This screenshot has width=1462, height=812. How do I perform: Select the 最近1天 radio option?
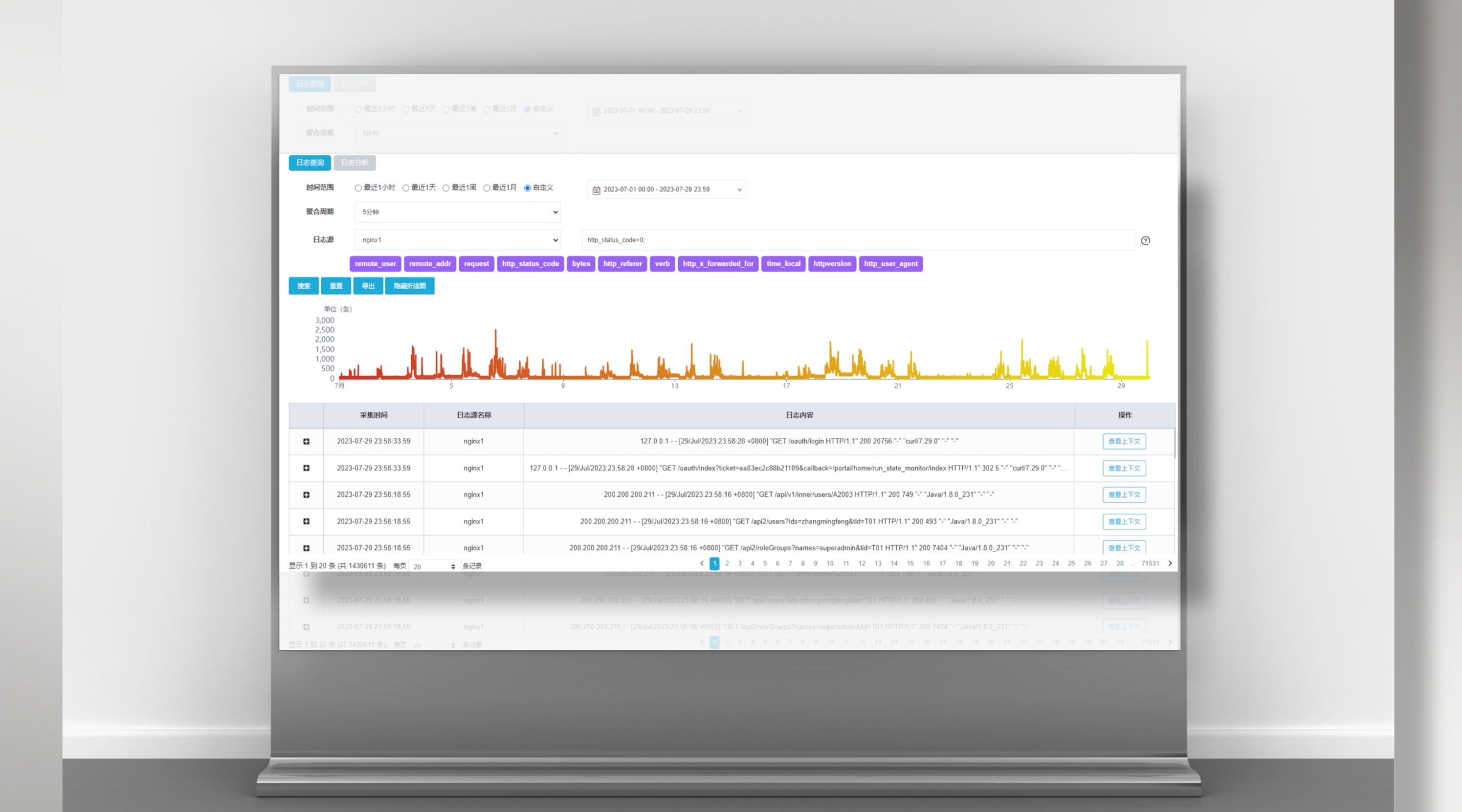click(x=406, y=188)
